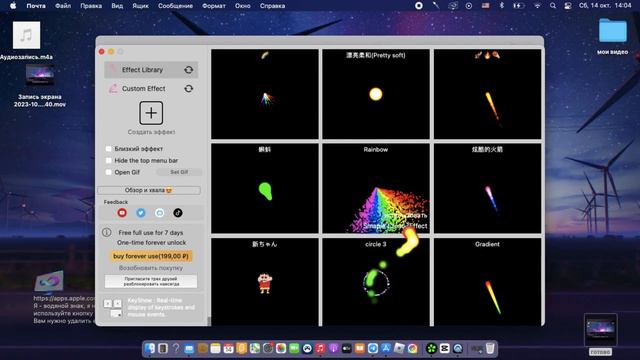Click the 'Обзор и хвала' button
Screen dimensions: 640x360
click(149, 190)
